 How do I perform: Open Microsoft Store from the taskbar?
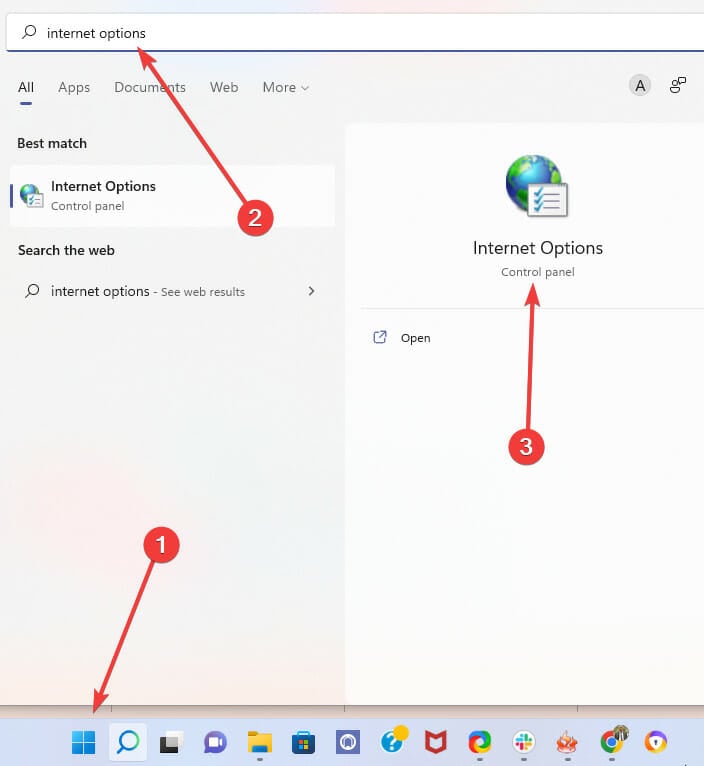pyautogui.click(x=303, y=743)
